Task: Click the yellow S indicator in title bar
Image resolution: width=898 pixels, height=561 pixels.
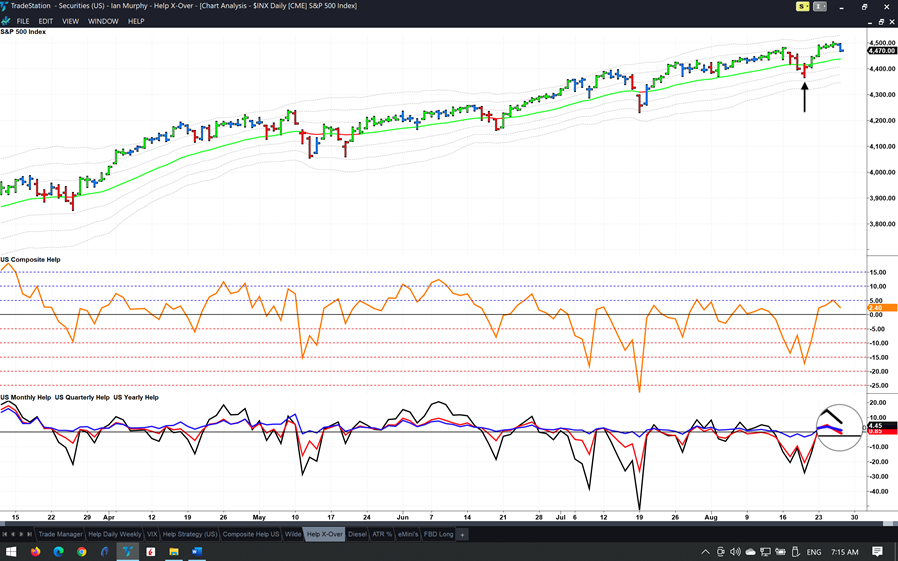Action: click(x=802, y=7)
